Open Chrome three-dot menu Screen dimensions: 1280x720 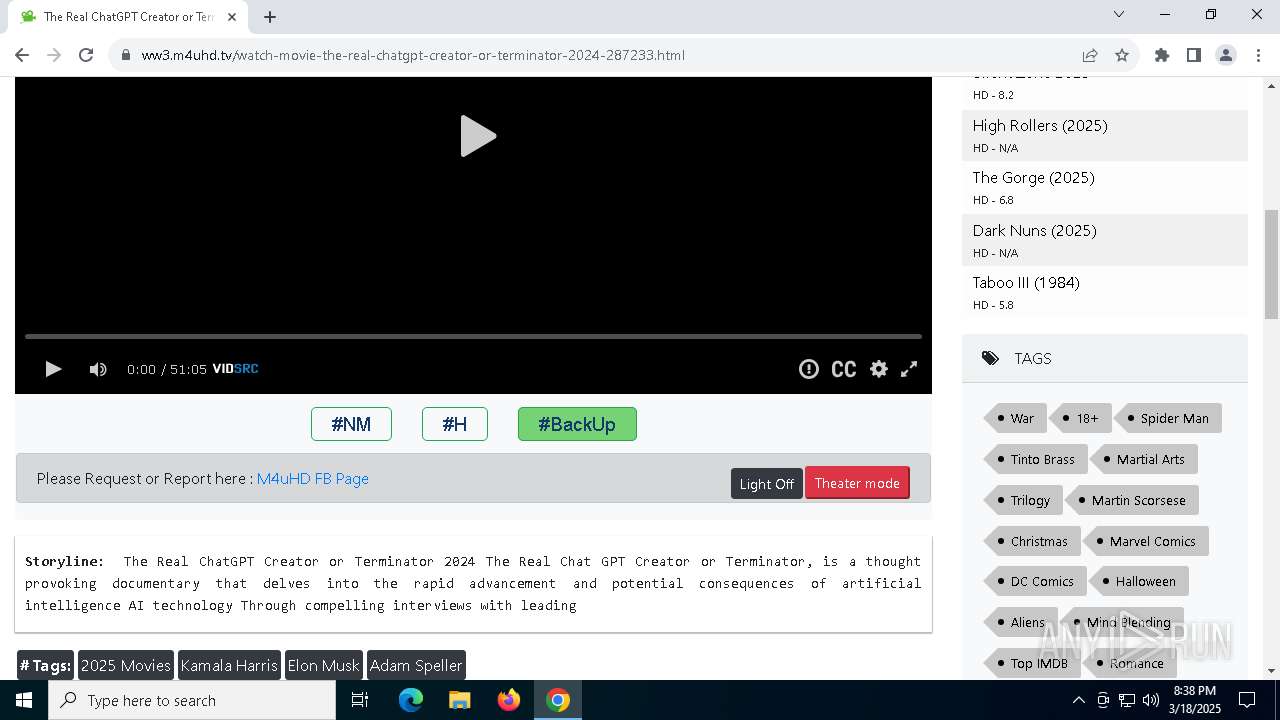point(1258,55)
